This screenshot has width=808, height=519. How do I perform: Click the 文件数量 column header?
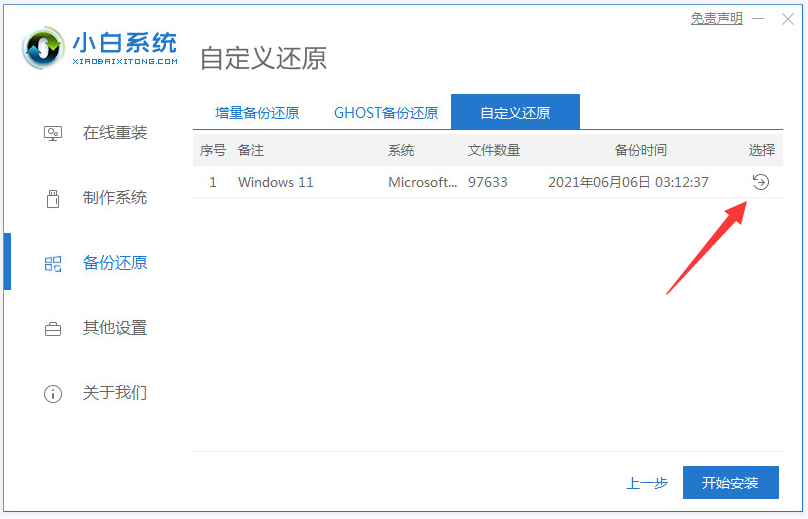pyautogui.click(x=494, y=150)
